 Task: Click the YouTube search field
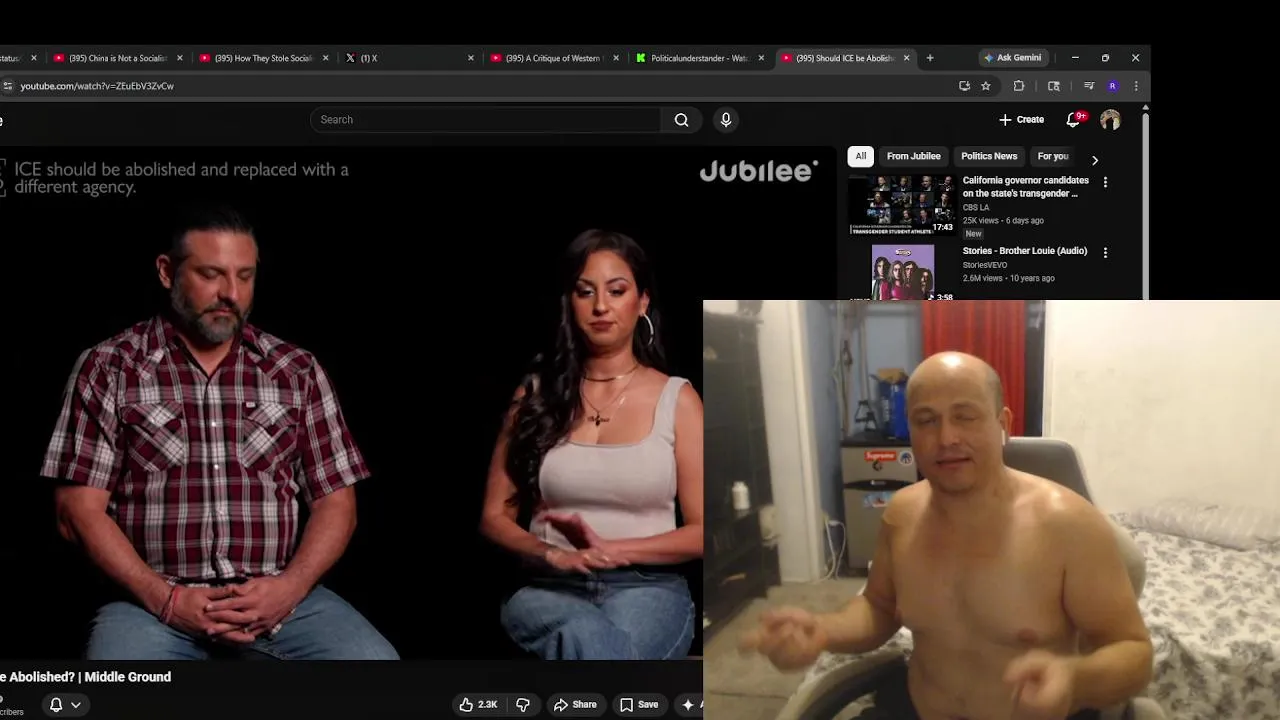486,120
